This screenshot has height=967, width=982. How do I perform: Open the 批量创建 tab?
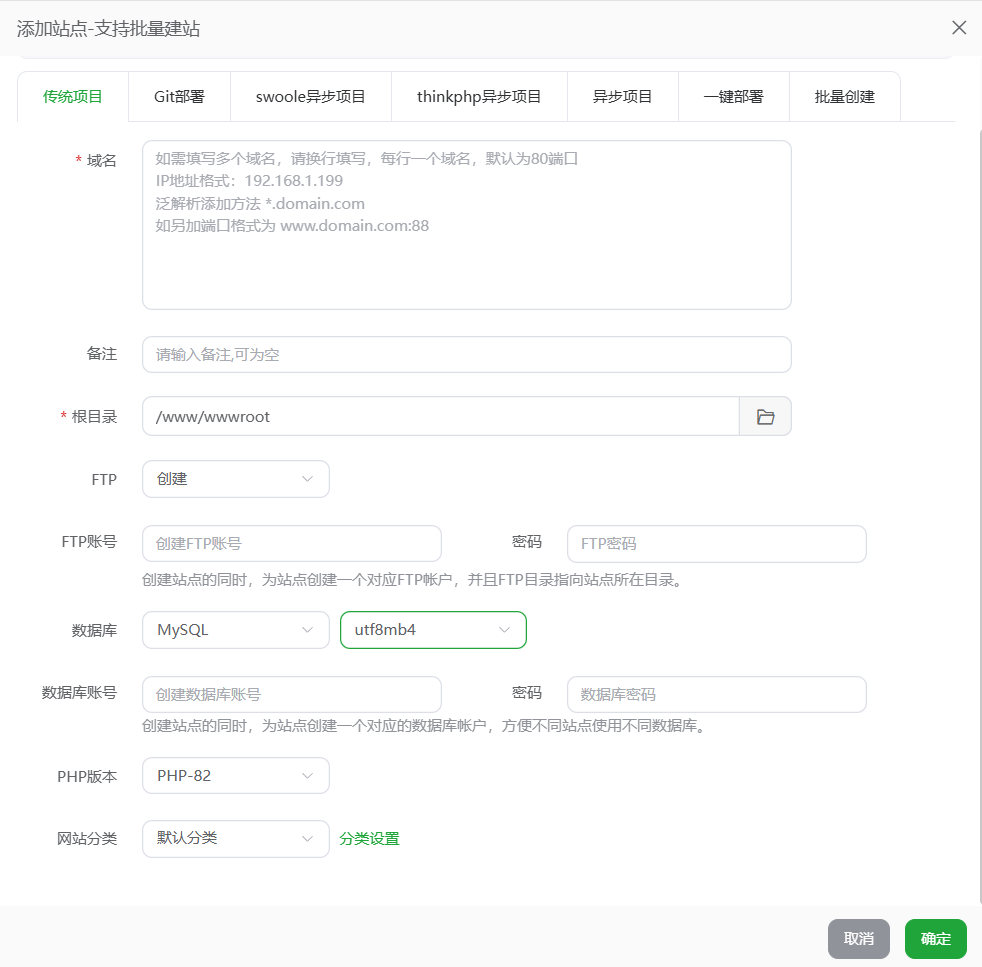[844, 97]
